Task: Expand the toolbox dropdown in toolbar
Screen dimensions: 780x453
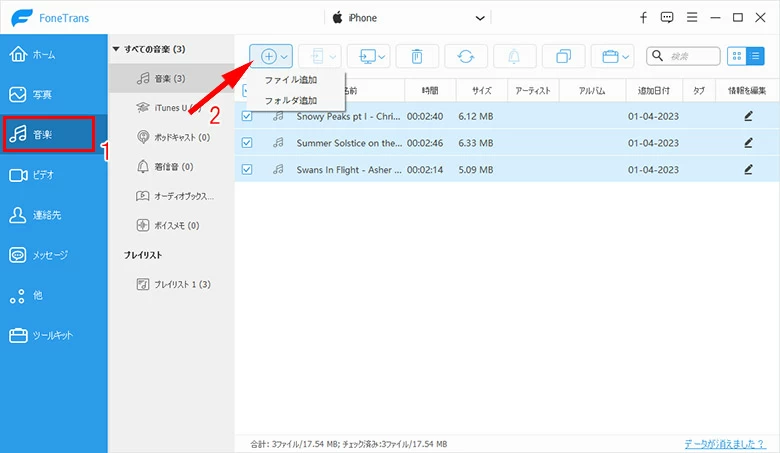Action: click(x=611, y=57)
